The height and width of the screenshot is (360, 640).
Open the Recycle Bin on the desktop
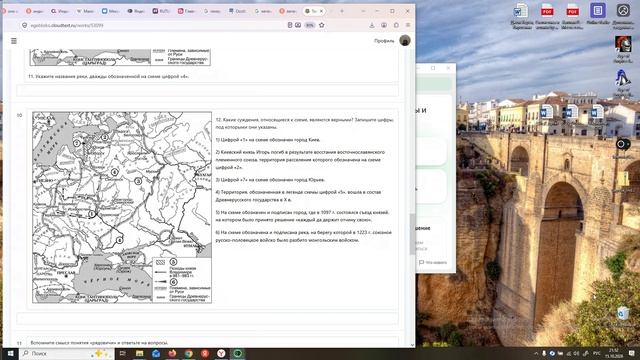click(623, 314)
